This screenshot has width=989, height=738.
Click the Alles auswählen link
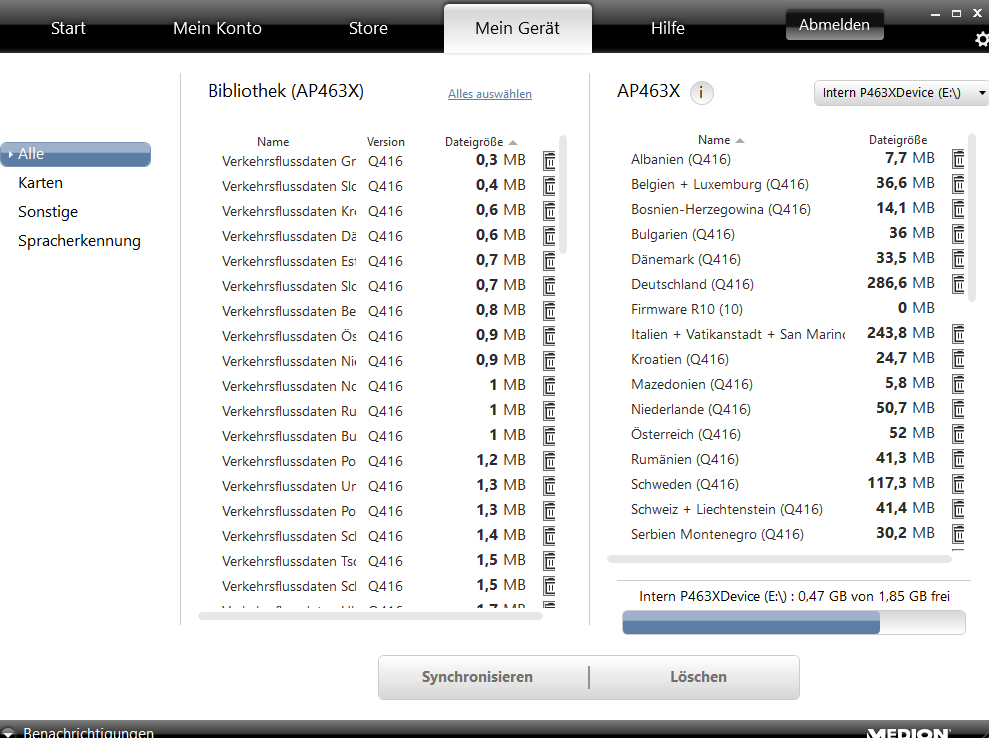pyautogui.click(x=490, y=94)
